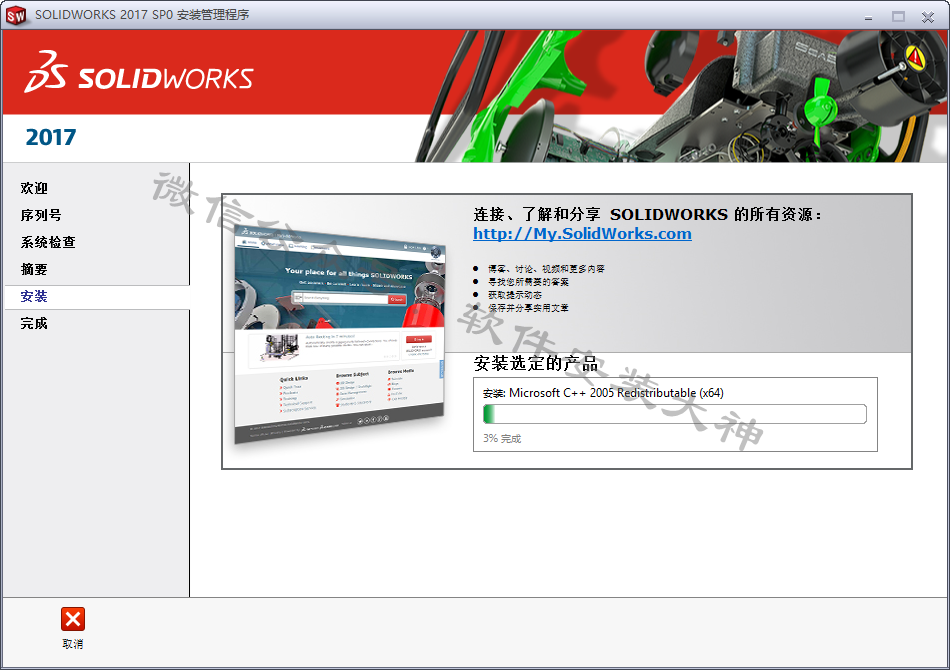Click the SOLIDWORKS logo in the banner
This screenshot has width=950, height=670.
click(x=139, y=73)
